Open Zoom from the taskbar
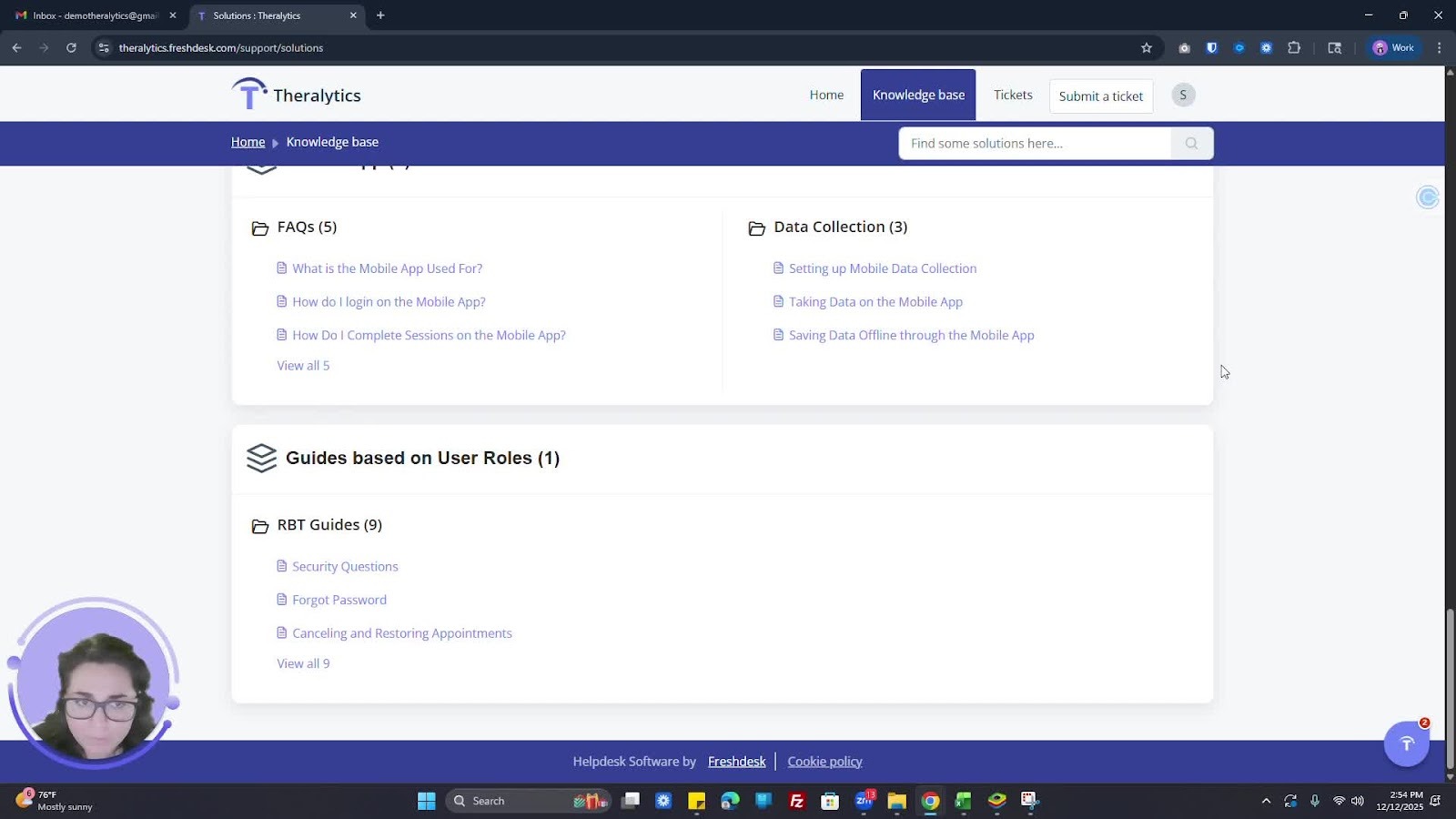Image resolution: width=1456 pixels, height=819 pixels. pos(864,801)
